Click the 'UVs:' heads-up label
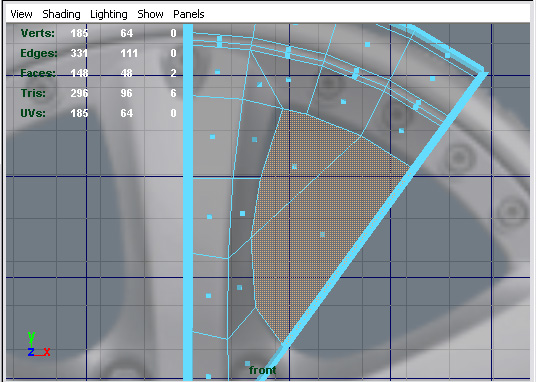Image resolution: width=536 pixels, height=382 pixels. (33, 113)
